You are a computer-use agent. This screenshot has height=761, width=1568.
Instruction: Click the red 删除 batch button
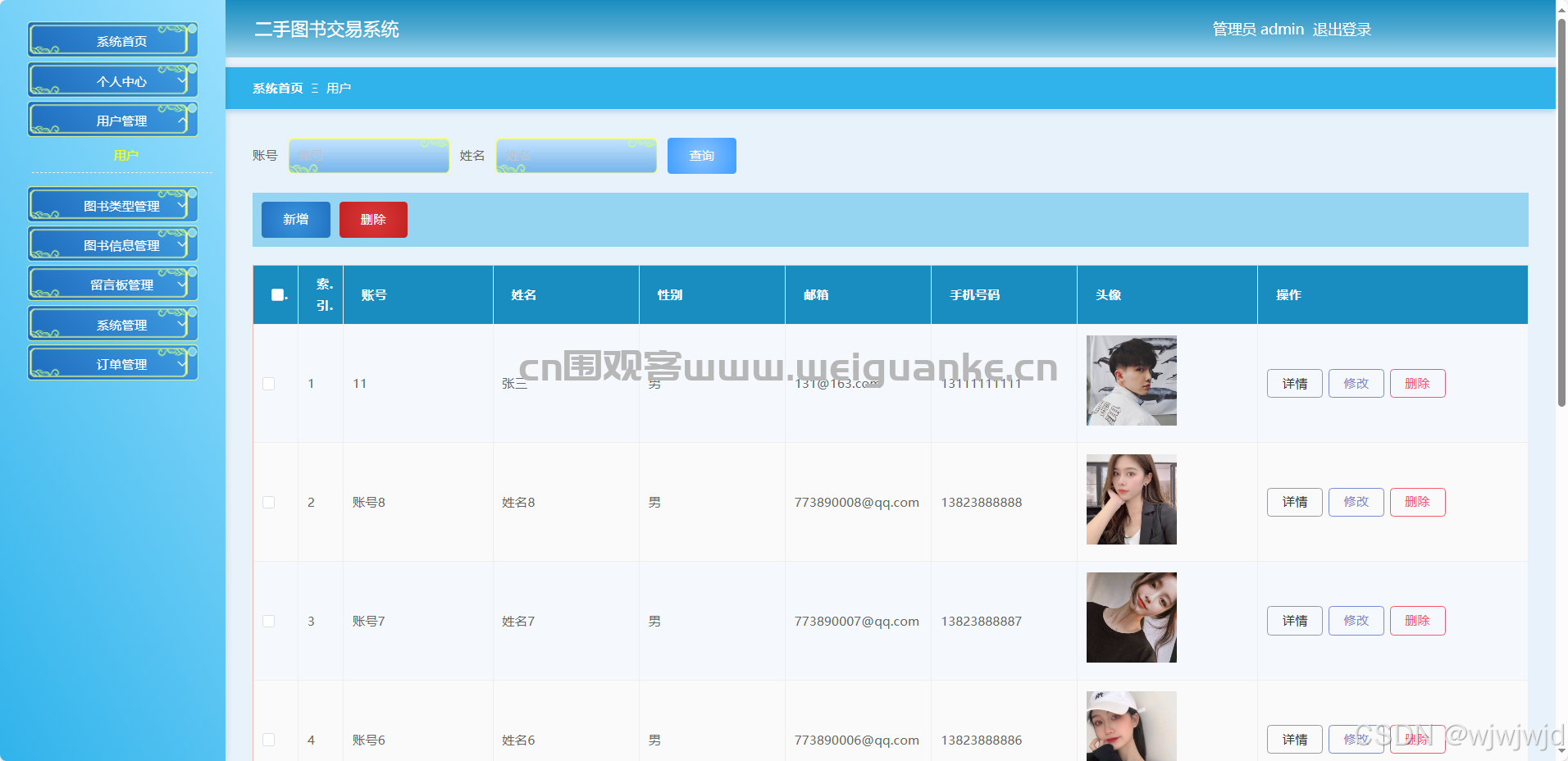(373, 220)
